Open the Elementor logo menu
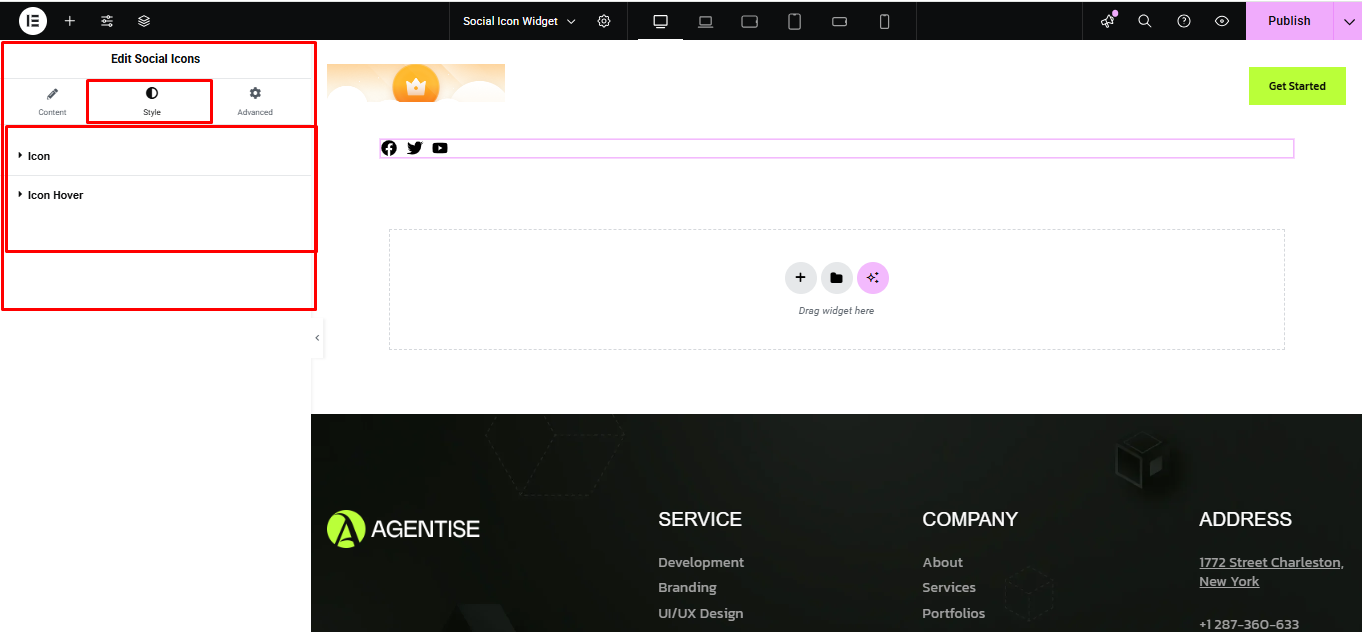This screenshot has width=1362, height=632. coord(33,20)
